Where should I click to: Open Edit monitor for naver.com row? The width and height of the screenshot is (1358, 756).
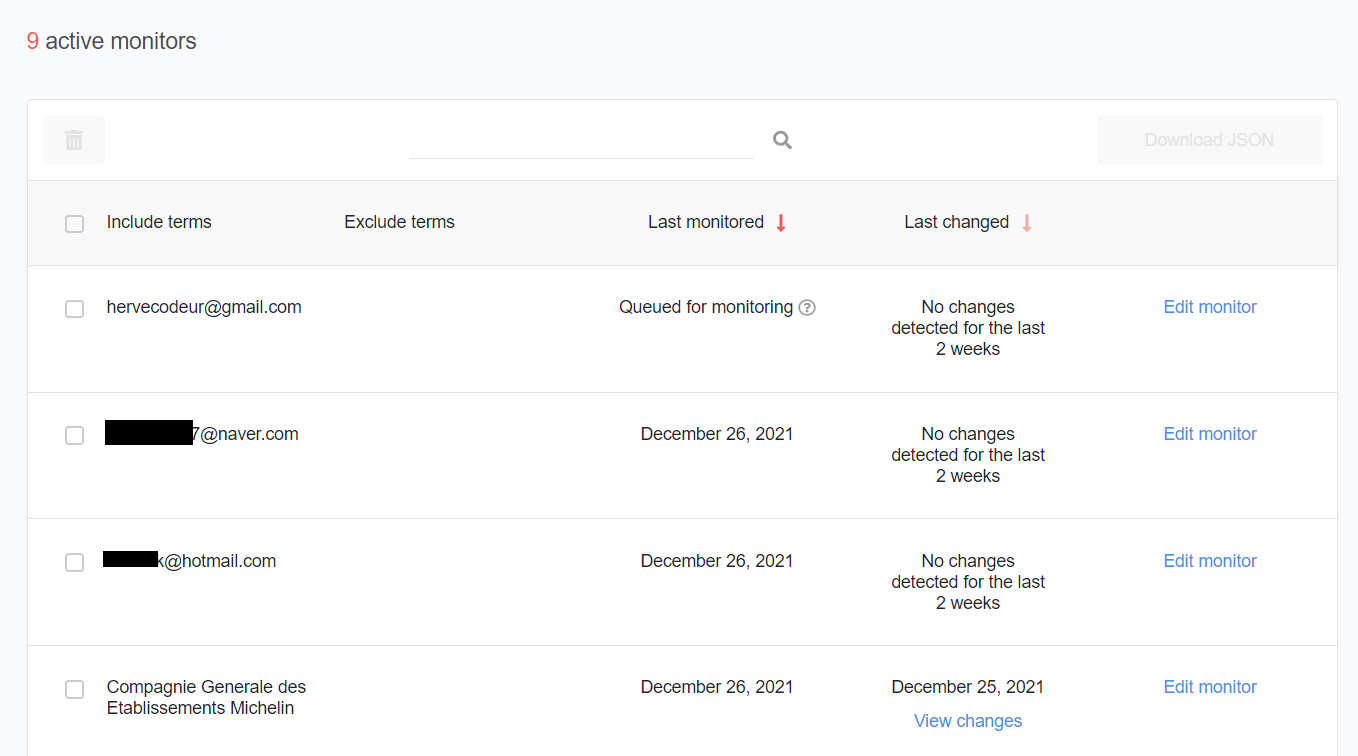coord(1210,434)
